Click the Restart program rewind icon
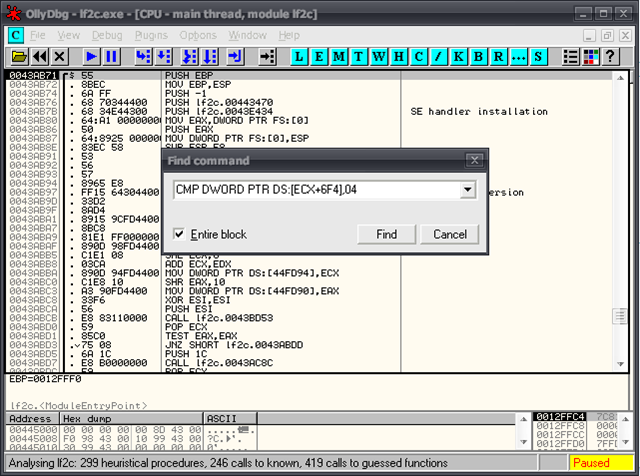Screen dimensions: 640x476 40,56
